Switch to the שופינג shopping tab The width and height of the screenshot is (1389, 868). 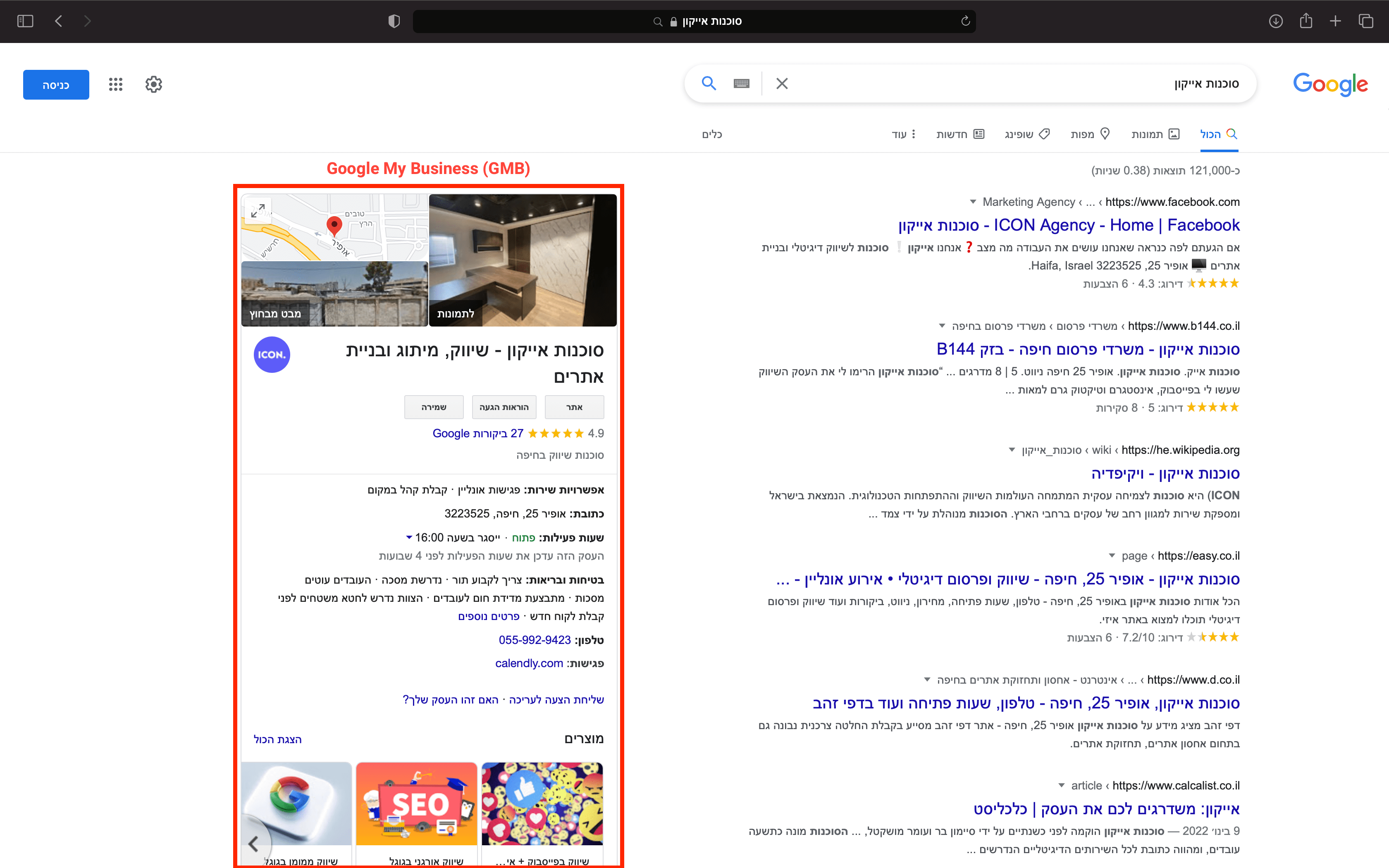[x=1027, y=134]
